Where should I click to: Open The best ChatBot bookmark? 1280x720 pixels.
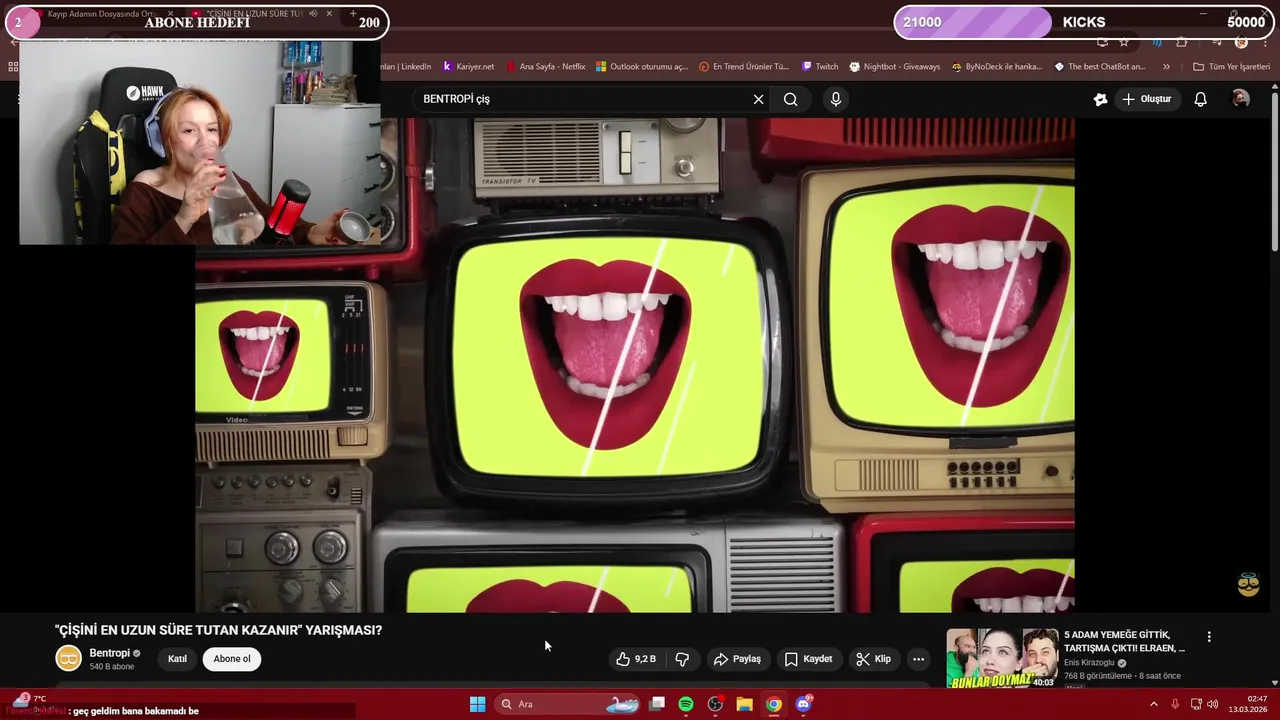click(x=1100, y=67)
